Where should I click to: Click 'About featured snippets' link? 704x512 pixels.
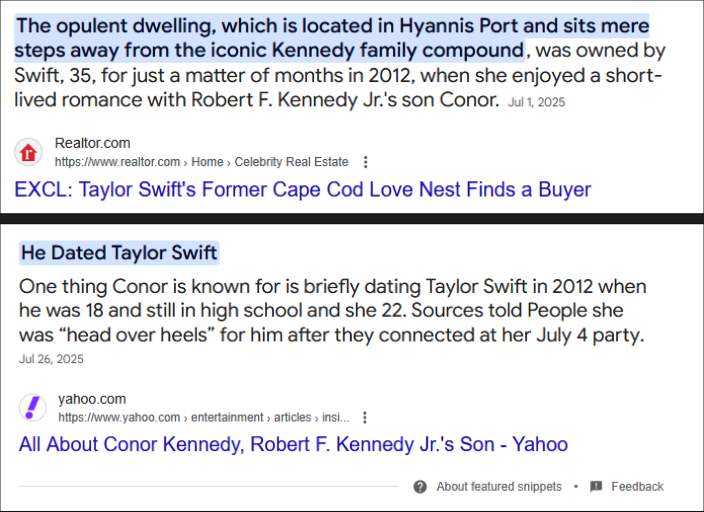(x=499, y=486)
